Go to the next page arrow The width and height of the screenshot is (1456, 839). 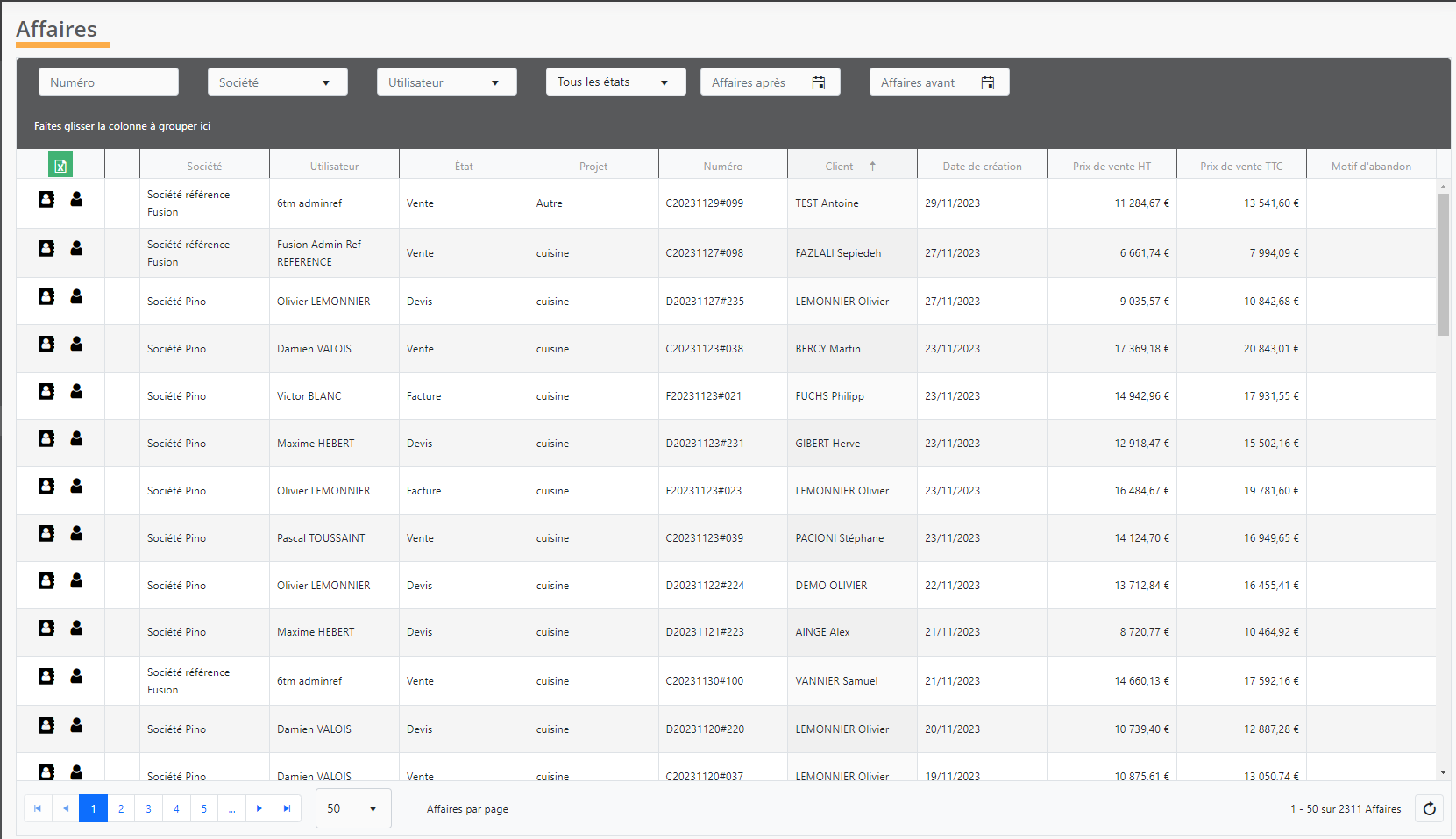point(259,808)
